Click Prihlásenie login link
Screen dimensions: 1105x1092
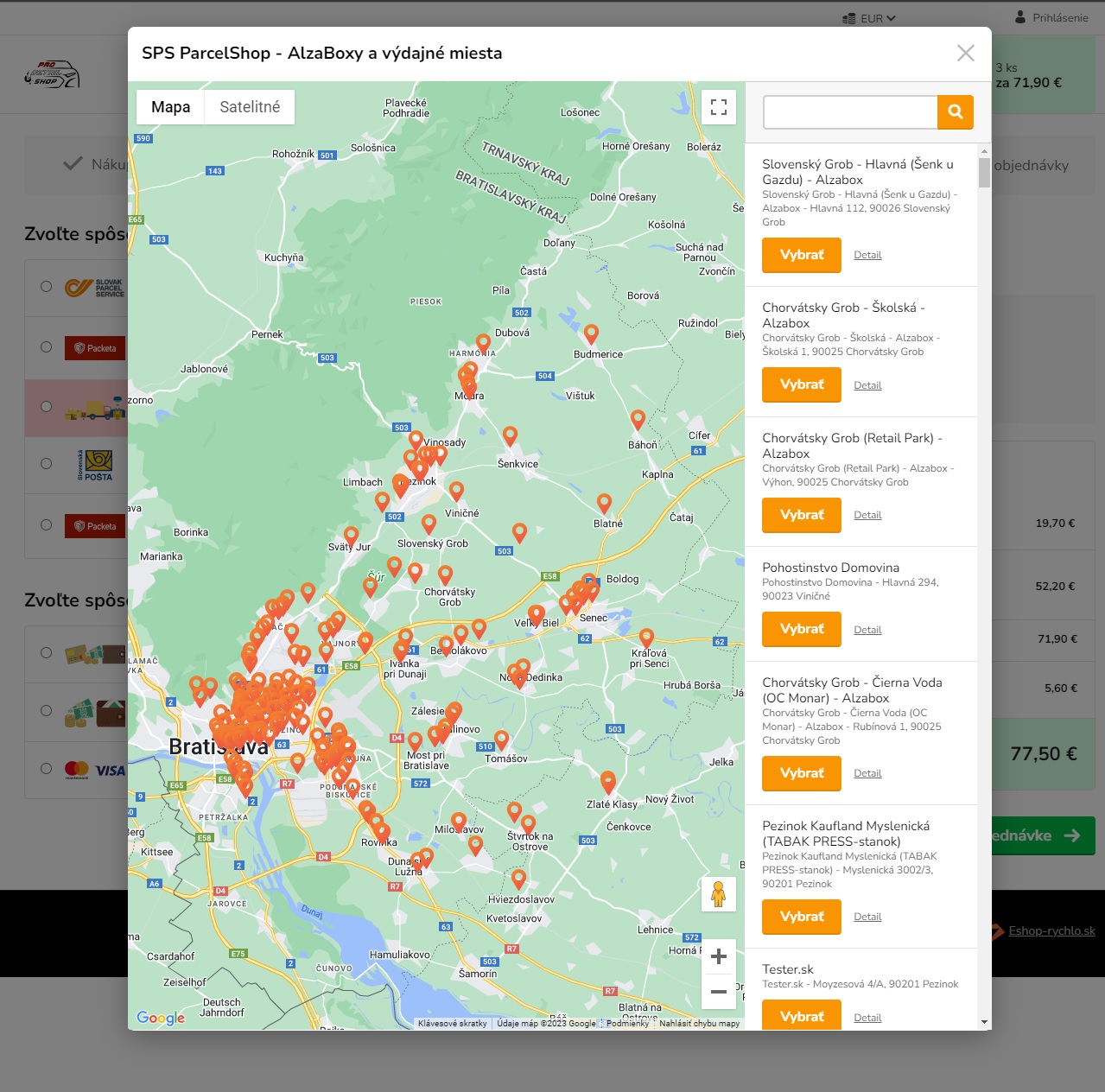(1060, 17)
